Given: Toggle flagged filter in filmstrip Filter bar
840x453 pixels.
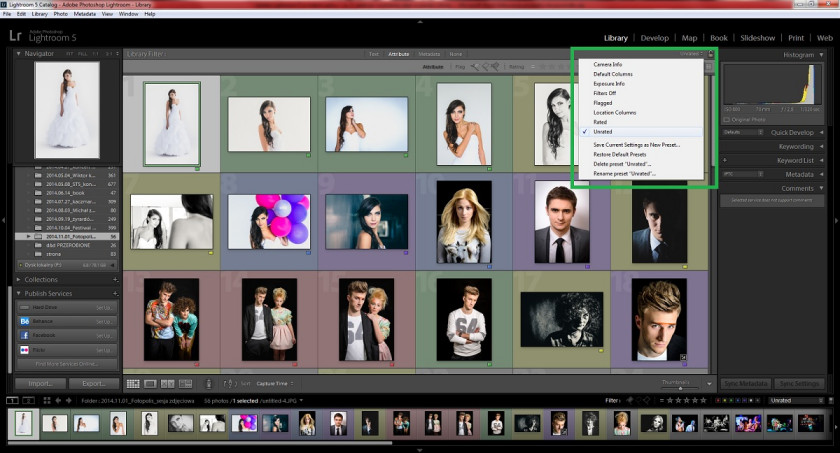Looking at the screenshot, I should (629, 400).
